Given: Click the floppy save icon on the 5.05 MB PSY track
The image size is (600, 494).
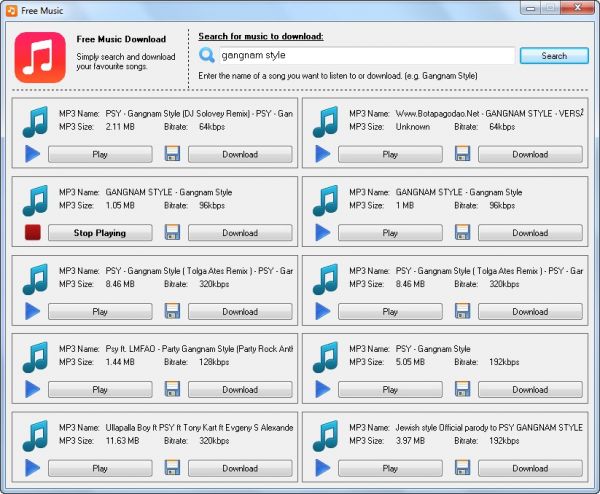Looking at the screenshot, I should [x=462, y=389].
